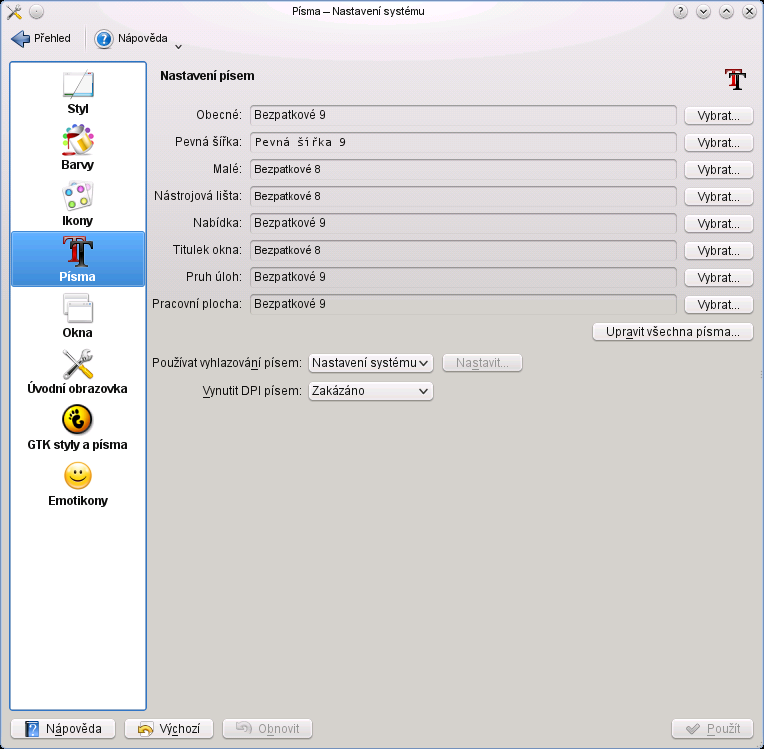
Task: Click the fonts module header icon
Action: point(735,79)
